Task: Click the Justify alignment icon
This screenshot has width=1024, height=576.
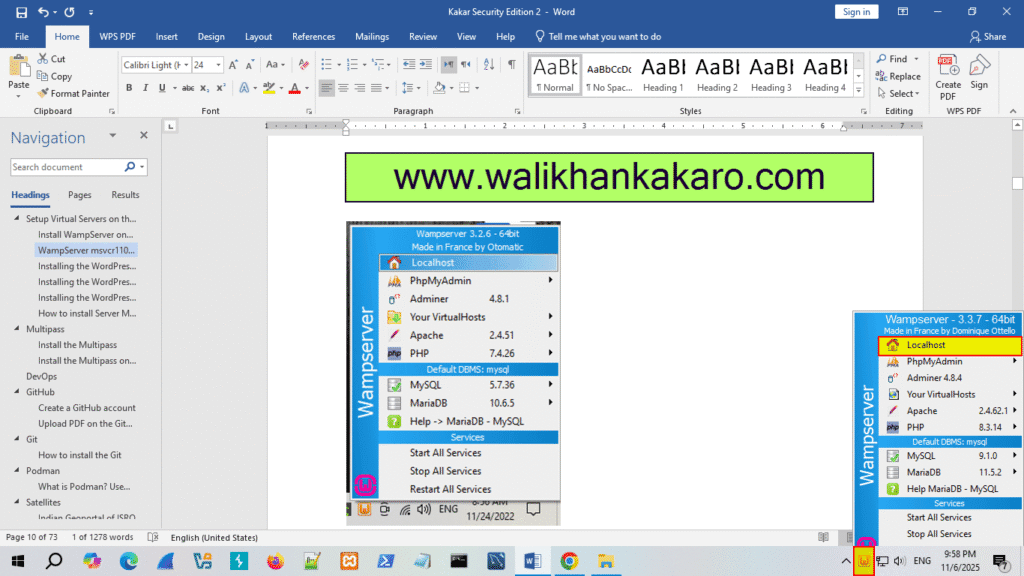Action: 378,88
